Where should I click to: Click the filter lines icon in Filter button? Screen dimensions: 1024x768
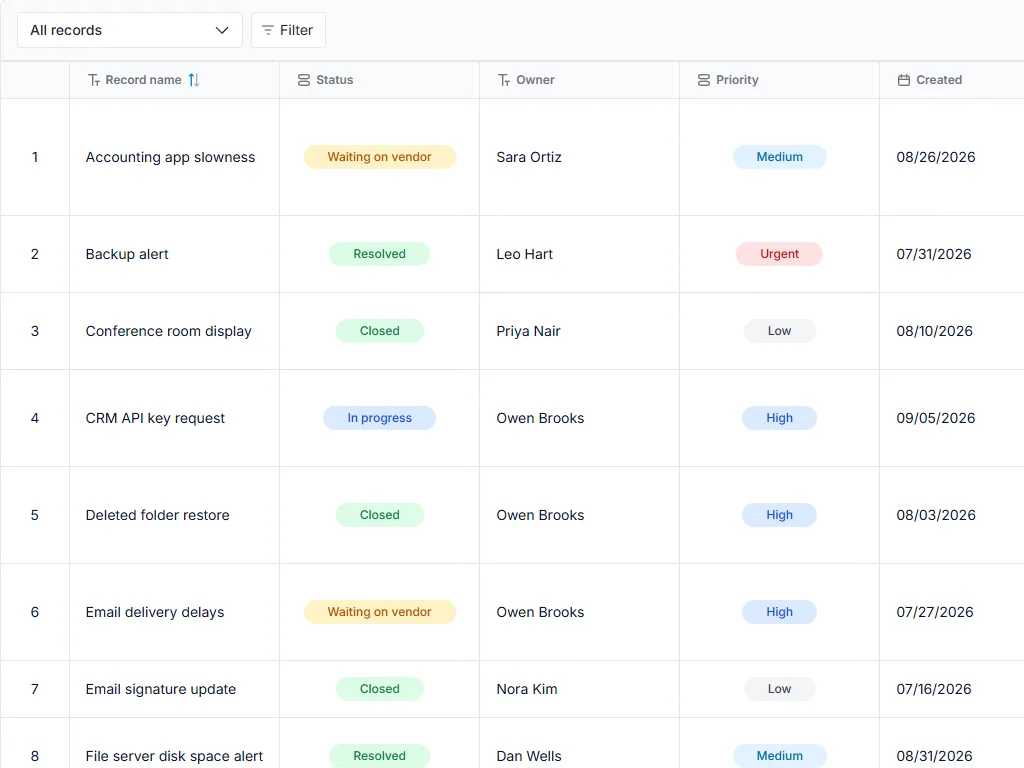pos(267,30)
